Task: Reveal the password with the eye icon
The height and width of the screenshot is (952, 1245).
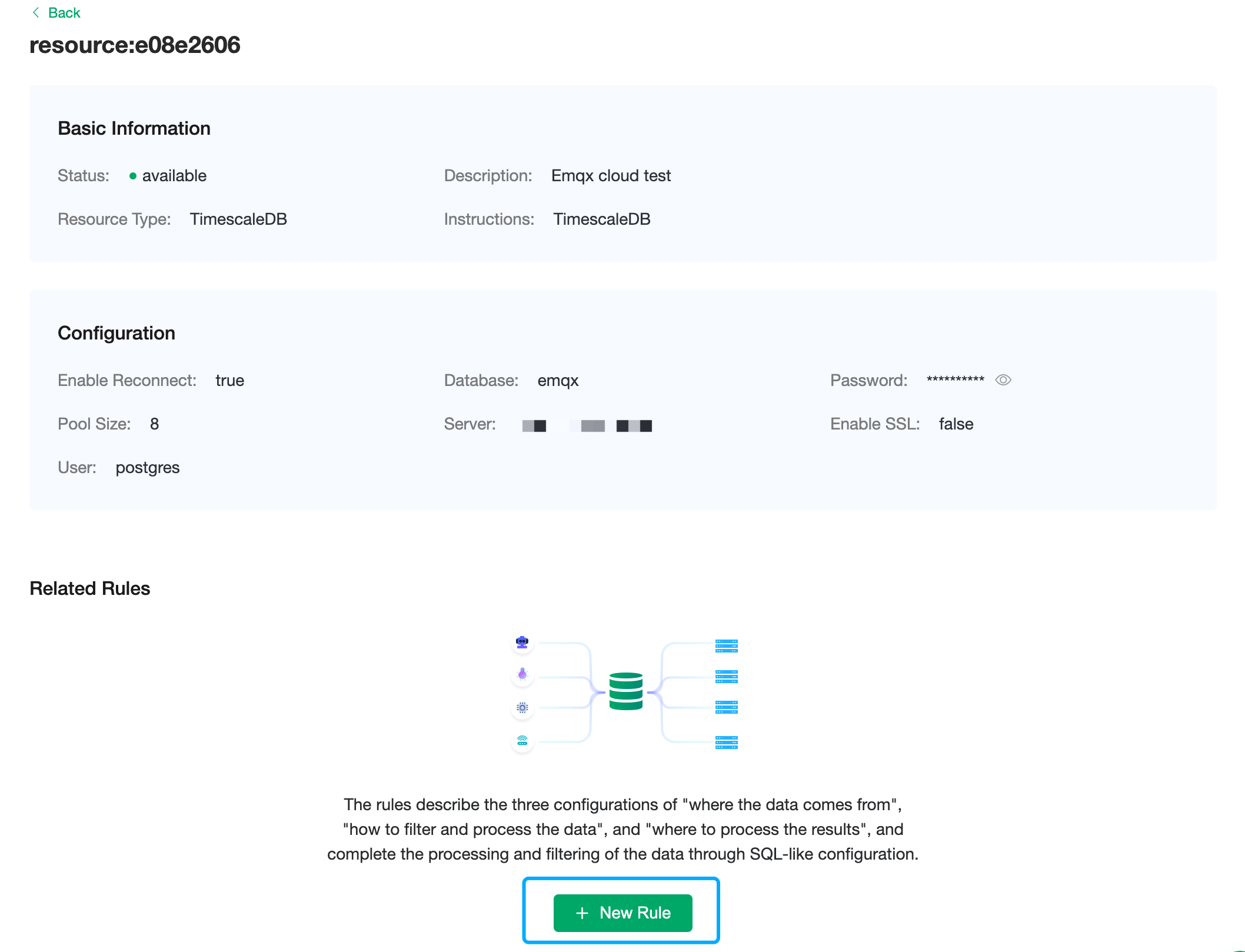Action: (1003, 380)
